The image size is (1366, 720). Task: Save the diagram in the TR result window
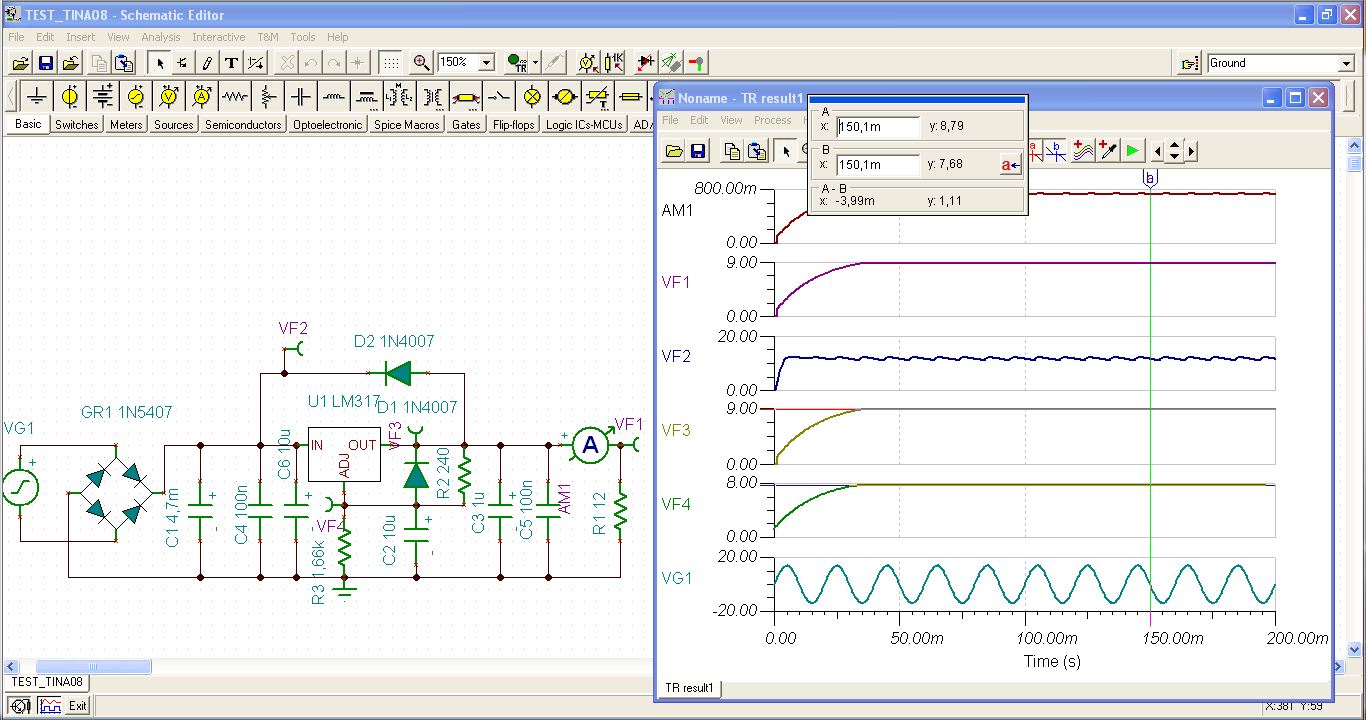click(x=698, y=151)
